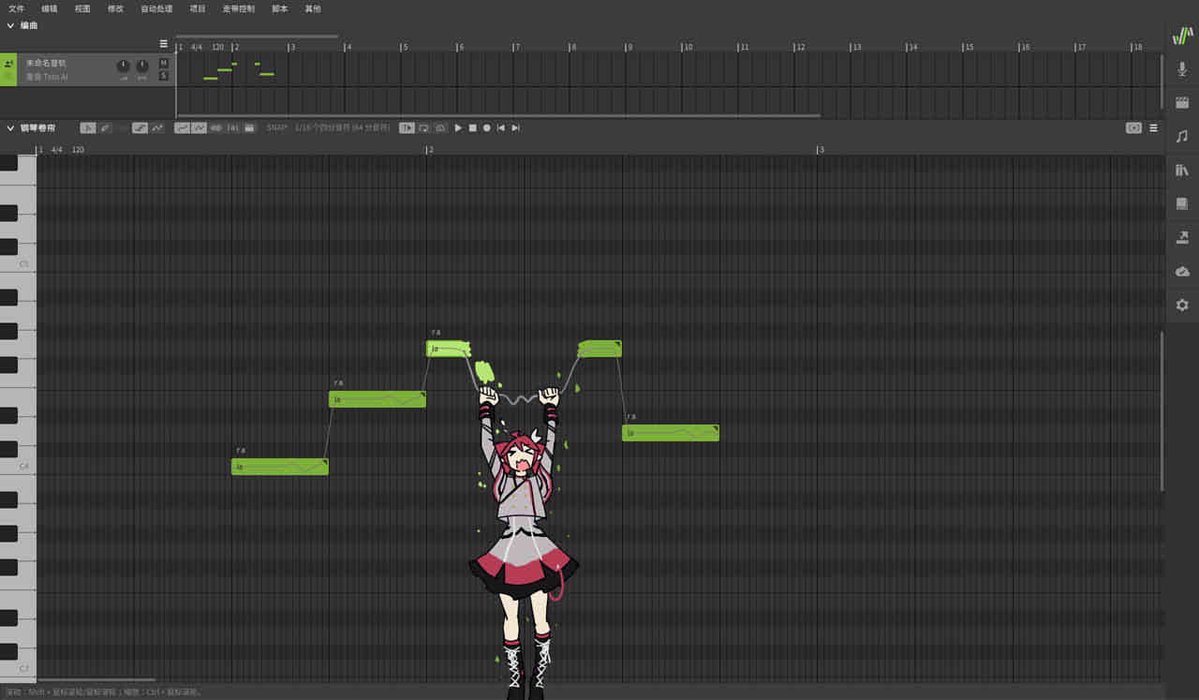Image resolution: width=1199 pixels, height=700 pixels.
Task: Click the track pan knob
Action: [142, 67]
